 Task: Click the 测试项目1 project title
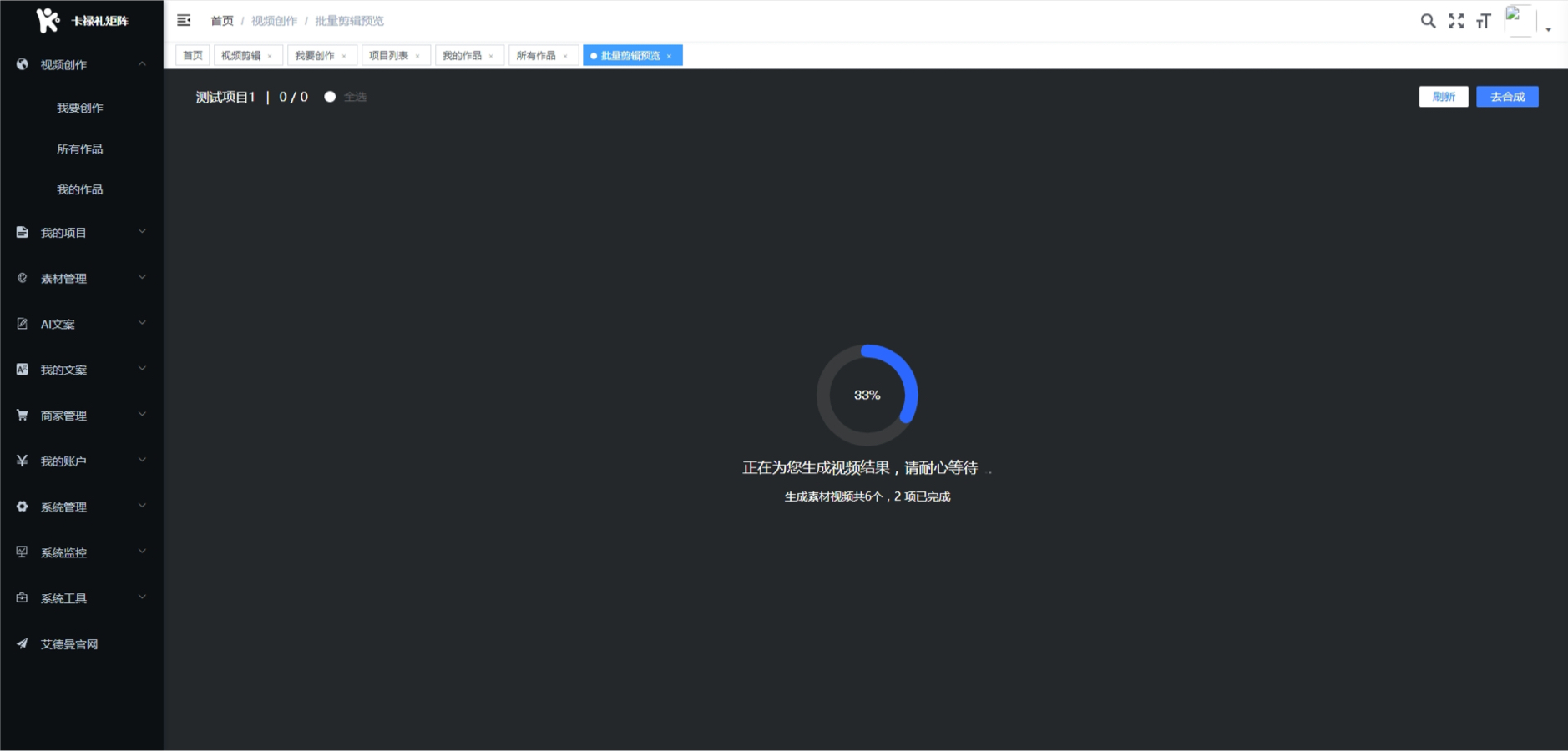[225, 97]
